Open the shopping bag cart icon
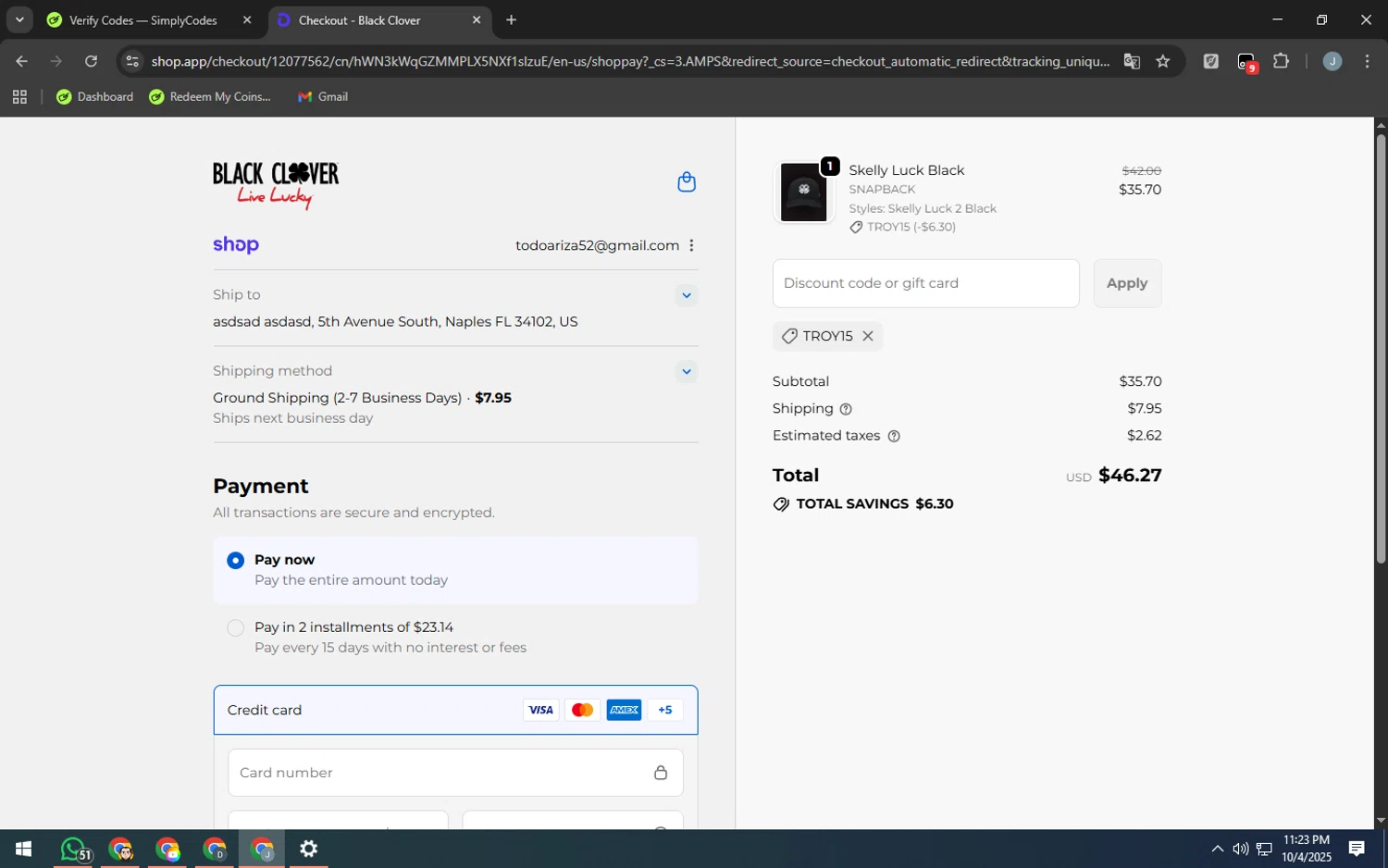The height and width of the screenshot is (868, 1388). click(x=687, y=182)
